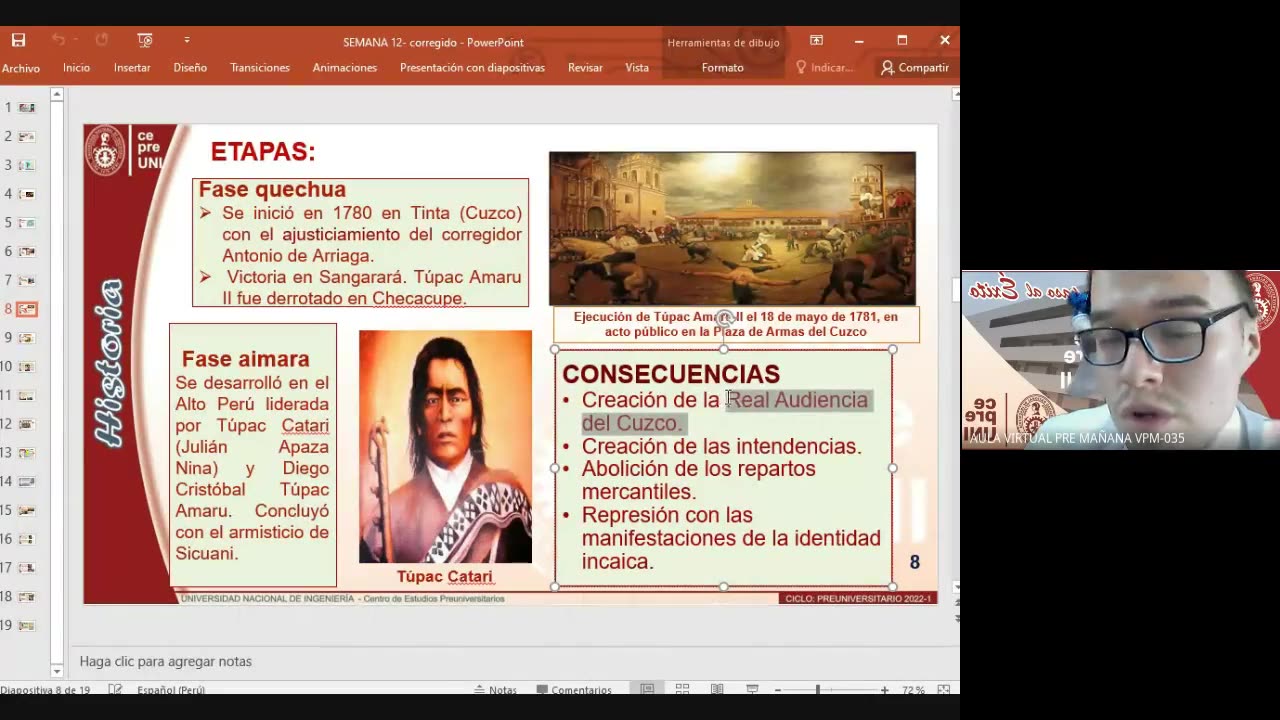This screenshot has height=720, width=1280.
Task: Open the Customize Quick Access Toolbar dropdown
Action: (187, 40)
